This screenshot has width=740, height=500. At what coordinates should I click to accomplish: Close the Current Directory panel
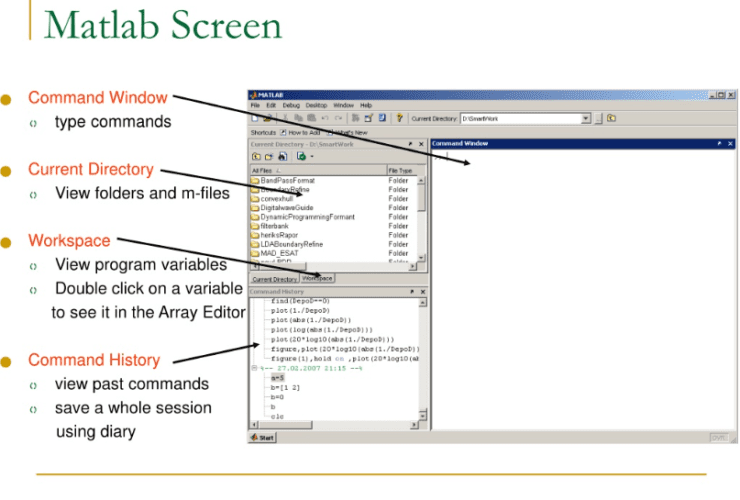pos(421,144)
